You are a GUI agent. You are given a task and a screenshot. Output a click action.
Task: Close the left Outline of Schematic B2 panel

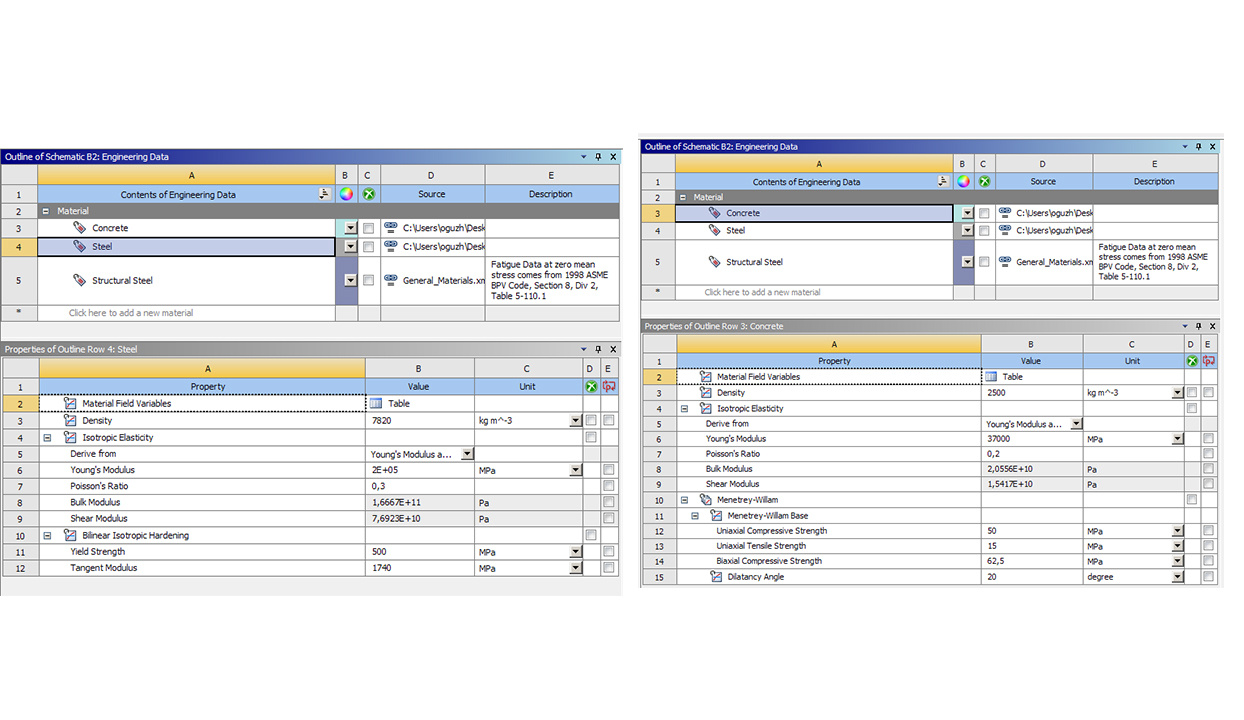point(612,157)
